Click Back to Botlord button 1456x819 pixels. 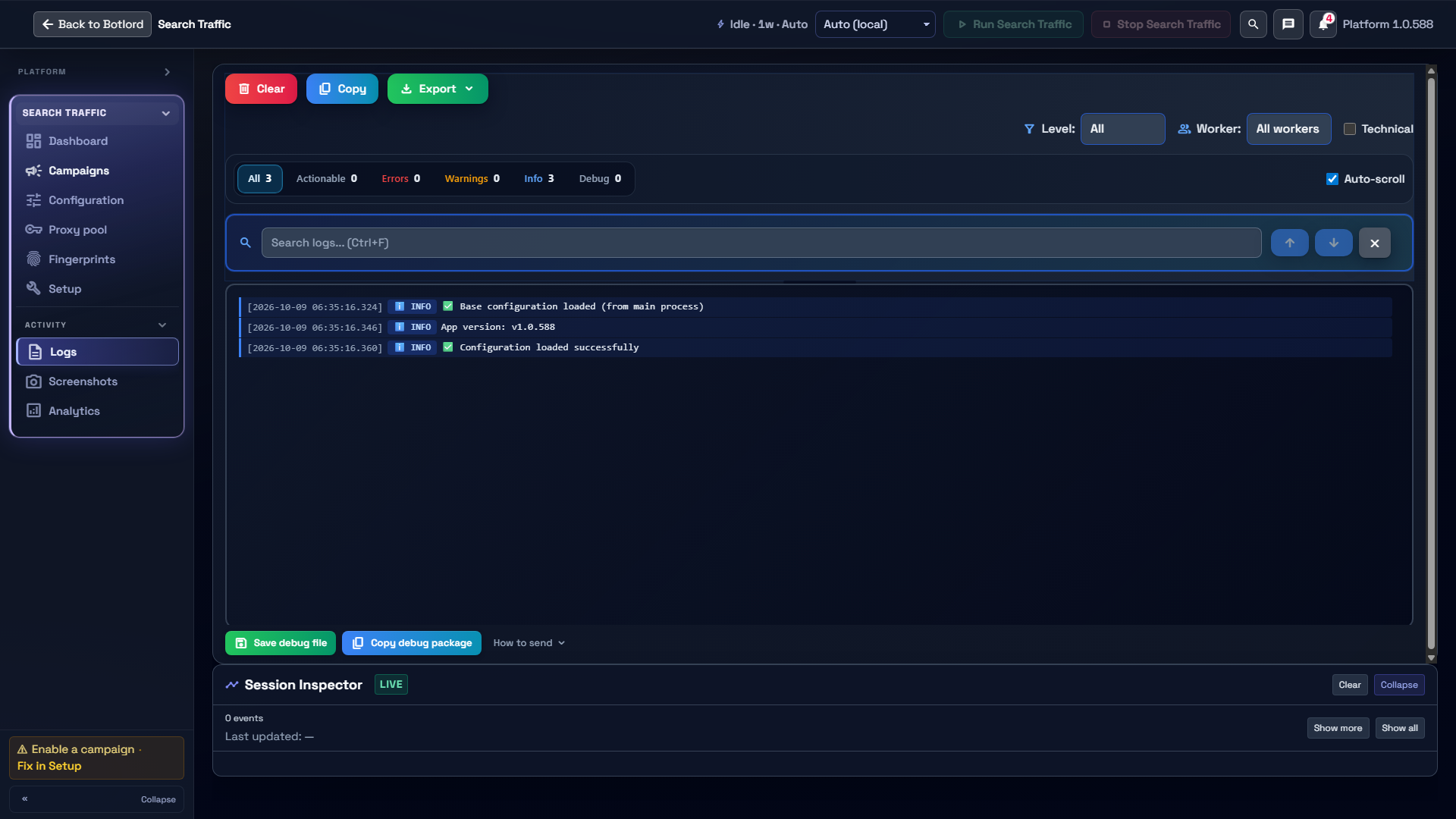click(93, 24)
